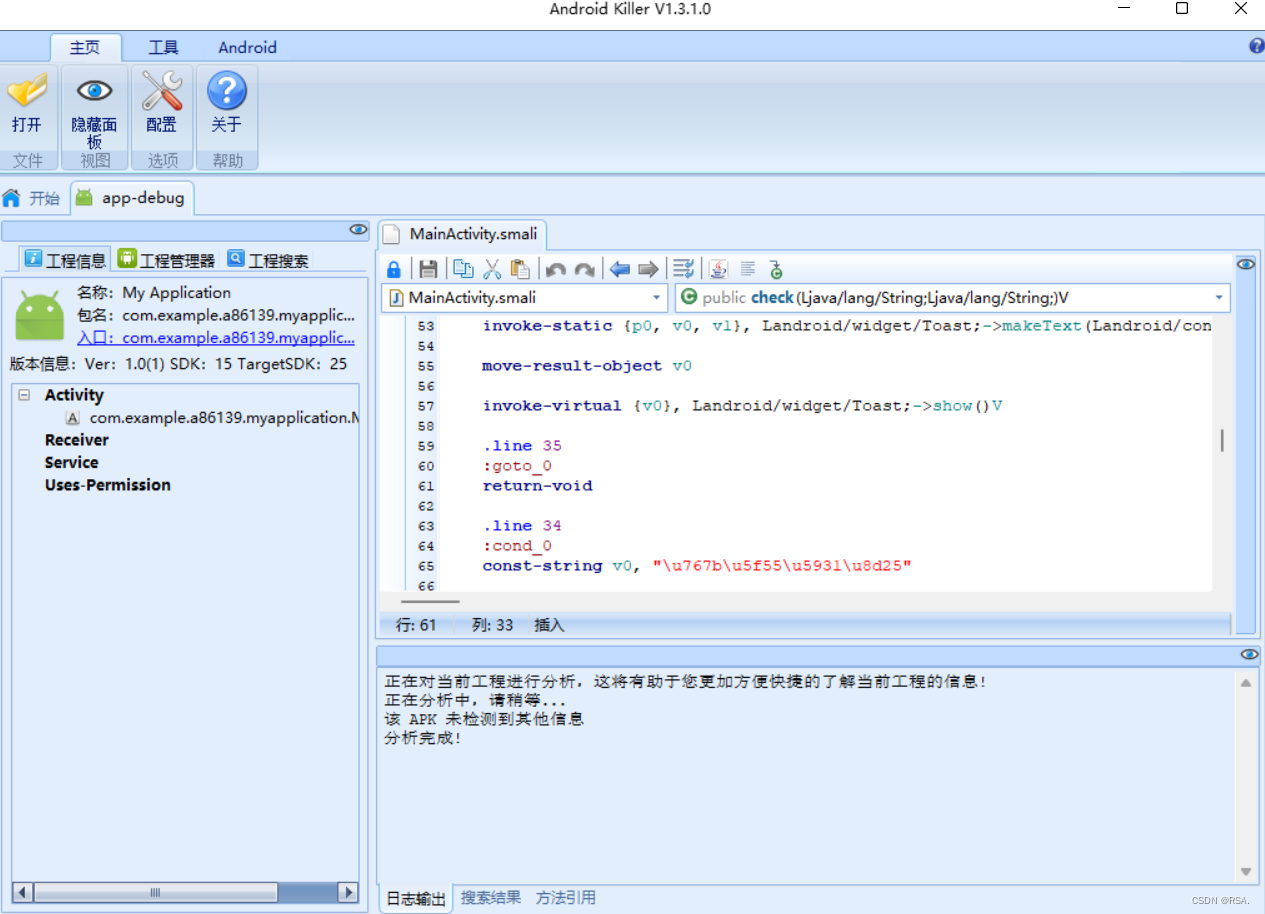
Task: Click the word wrap lines icon
Action: point(684,269)
